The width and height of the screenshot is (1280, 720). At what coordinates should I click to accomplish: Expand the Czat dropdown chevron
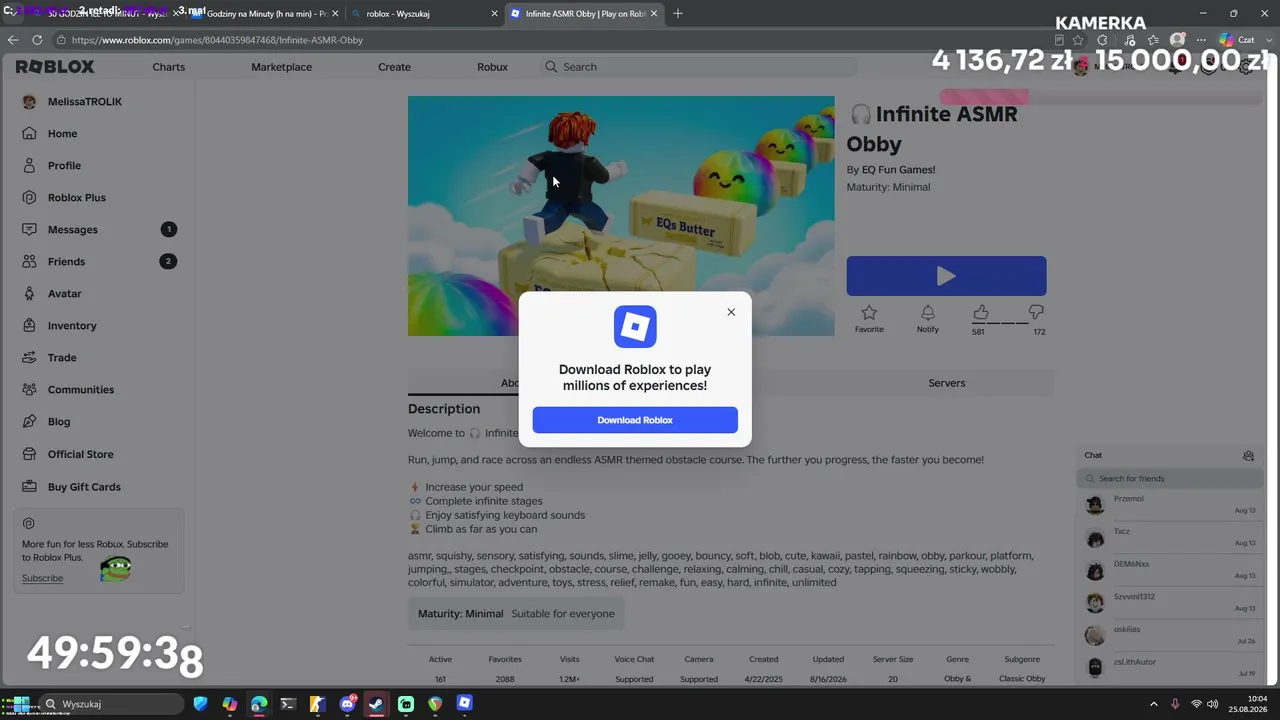pos(1267,40)
